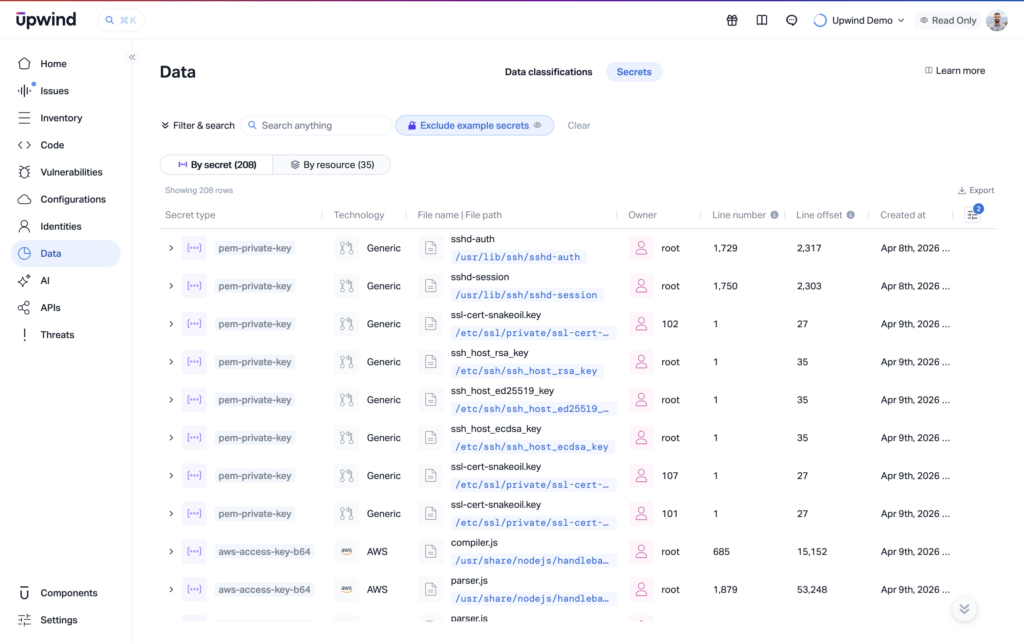
Task: Switch to Data classifications tab
Action: coord(548,72)
